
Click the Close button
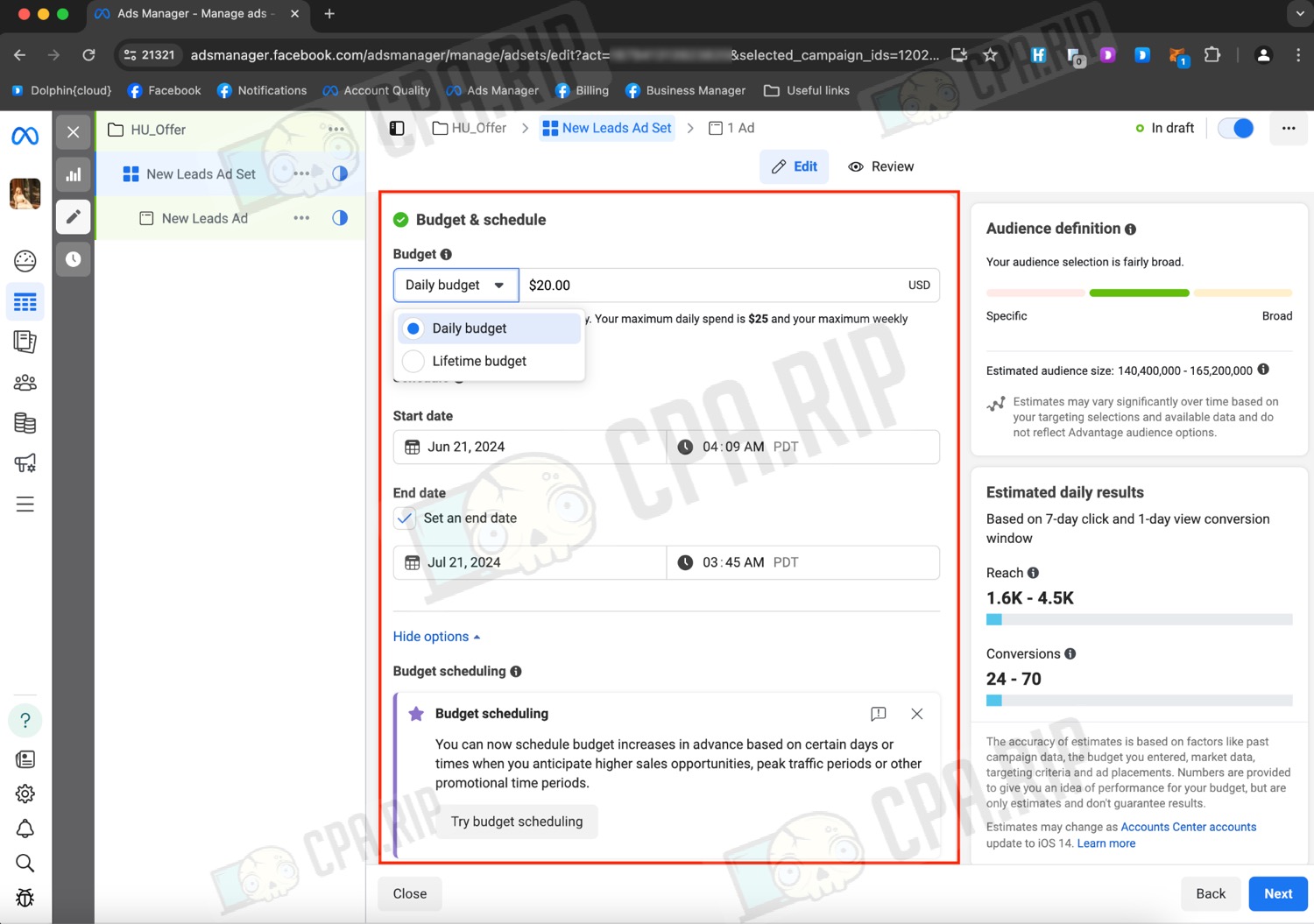click(410, 893)
